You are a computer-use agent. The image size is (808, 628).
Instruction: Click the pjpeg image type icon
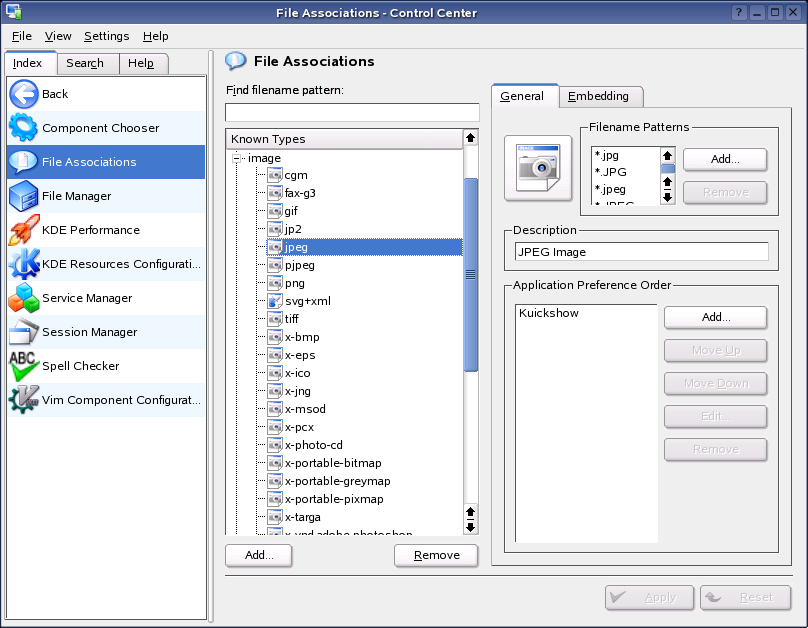pos(275,265)
